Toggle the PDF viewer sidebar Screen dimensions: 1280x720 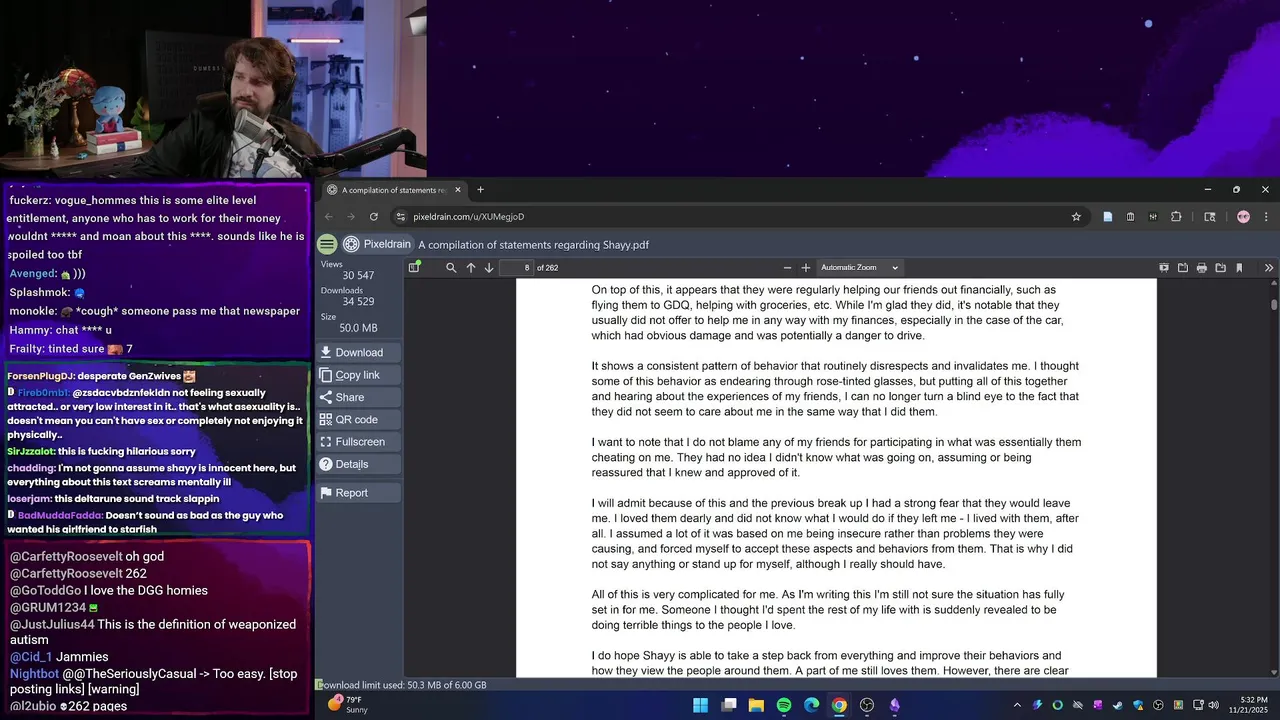414,267
